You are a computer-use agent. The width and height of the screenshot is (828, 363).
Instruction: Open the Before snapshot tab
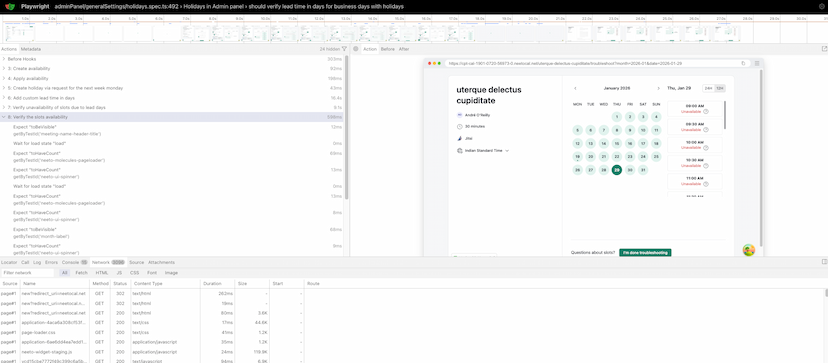click(388, 49)
